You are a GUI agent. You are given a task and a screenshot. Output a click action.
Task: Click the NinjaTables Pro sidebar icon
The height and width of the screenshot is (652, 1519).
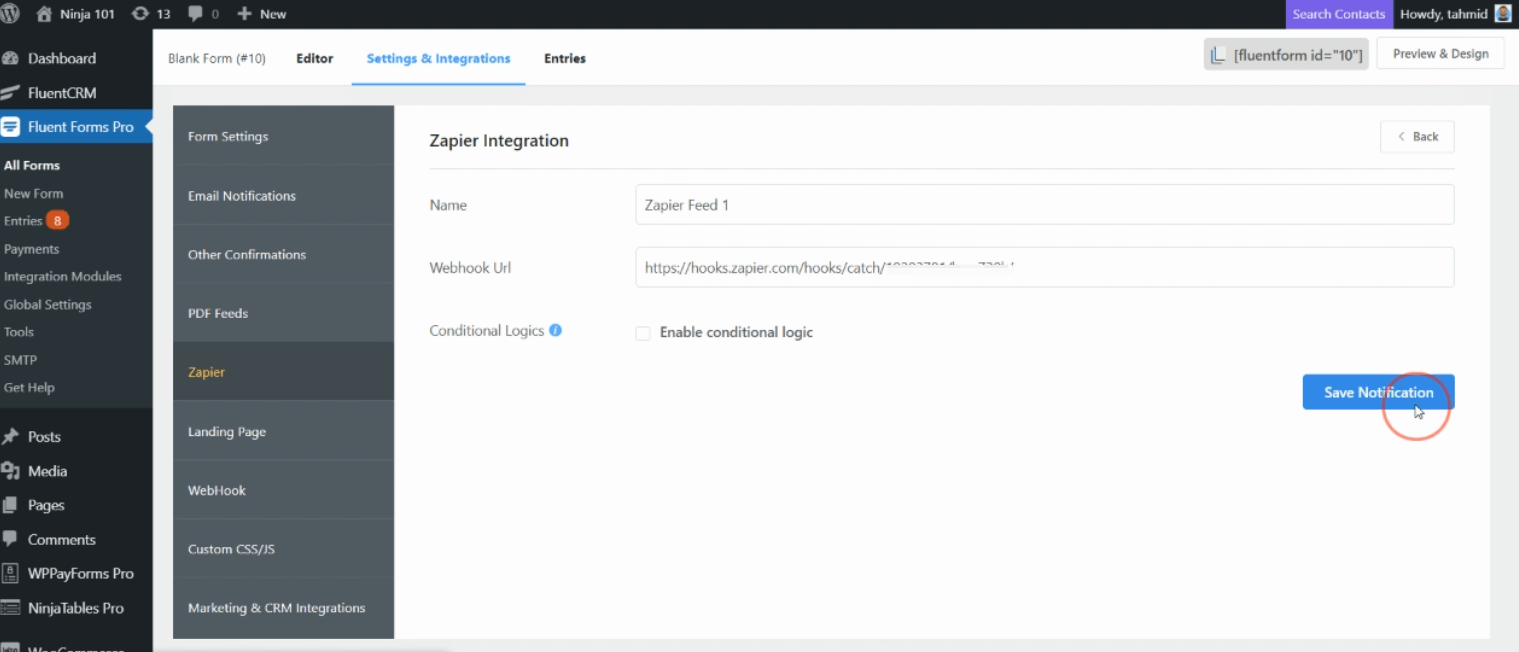(x=16, y=607)
